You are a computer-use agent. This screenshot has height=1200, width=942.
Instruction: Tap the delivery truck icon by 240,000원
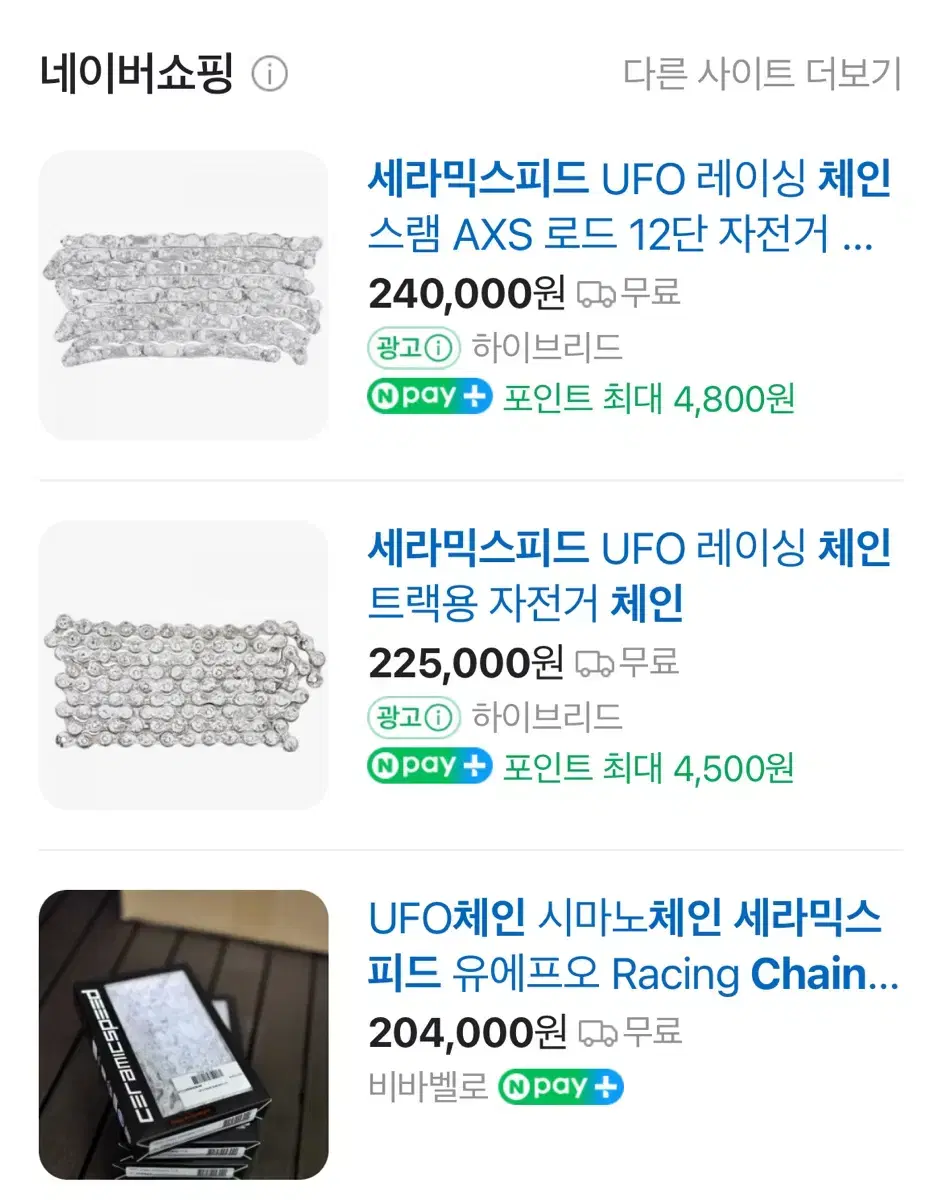[x=597, y=294]
